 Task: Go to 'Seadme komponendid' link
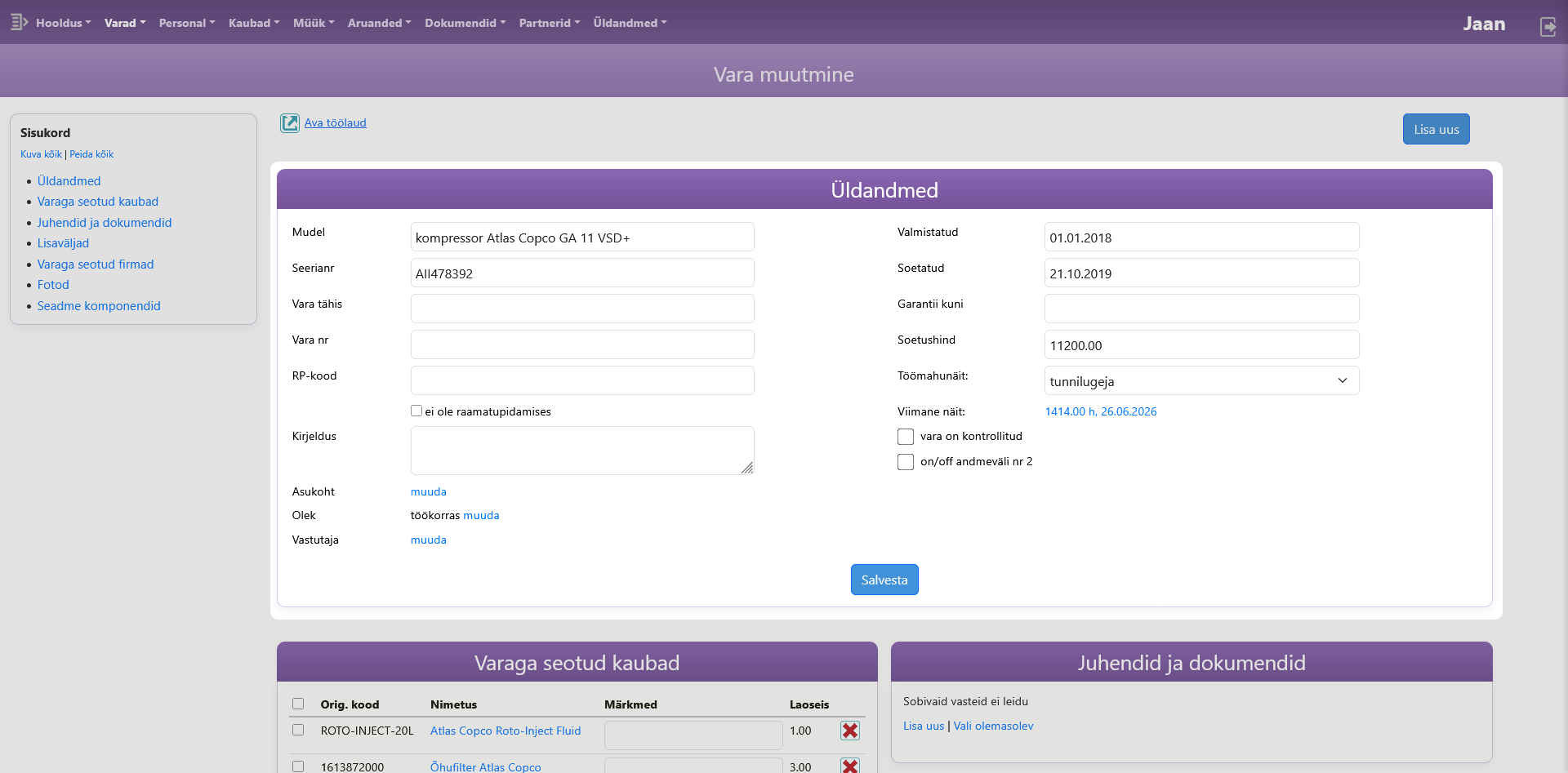(x=99, y=306)
